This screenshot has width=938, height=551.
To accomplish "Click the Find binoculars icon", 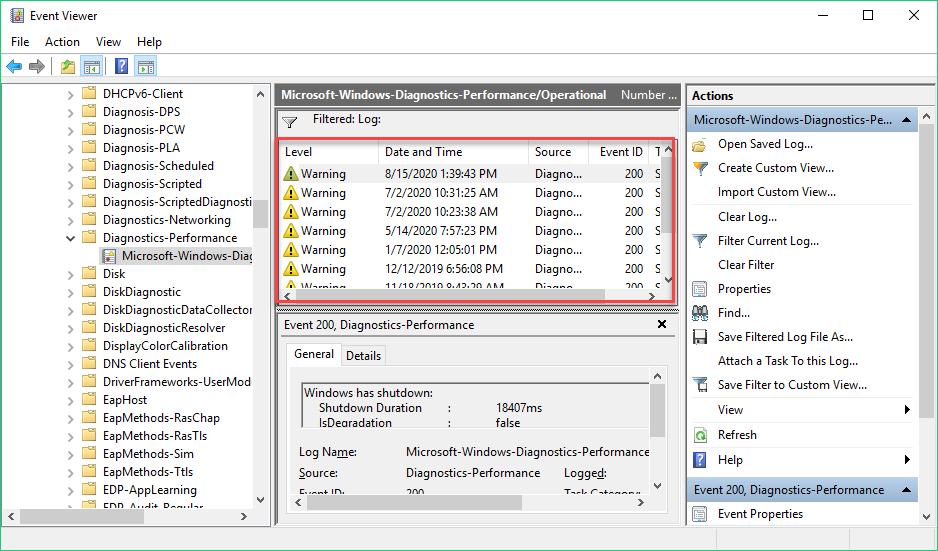I will coord(700,312).
